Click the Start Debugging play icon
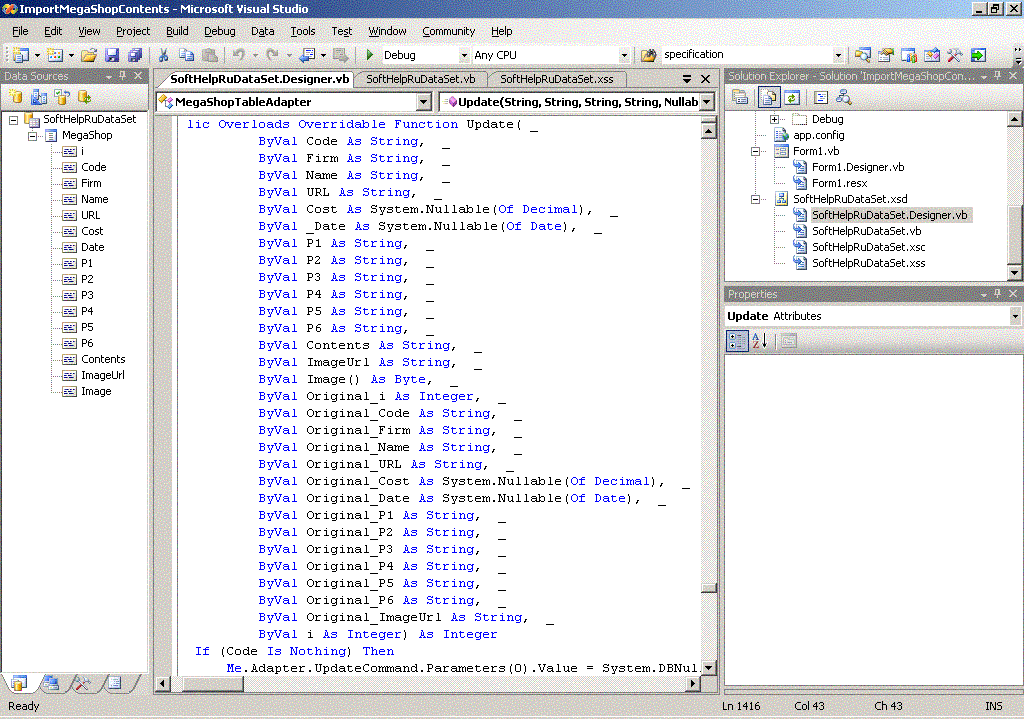Viewport: 1024px width, 719px height. tap(370, 55)
